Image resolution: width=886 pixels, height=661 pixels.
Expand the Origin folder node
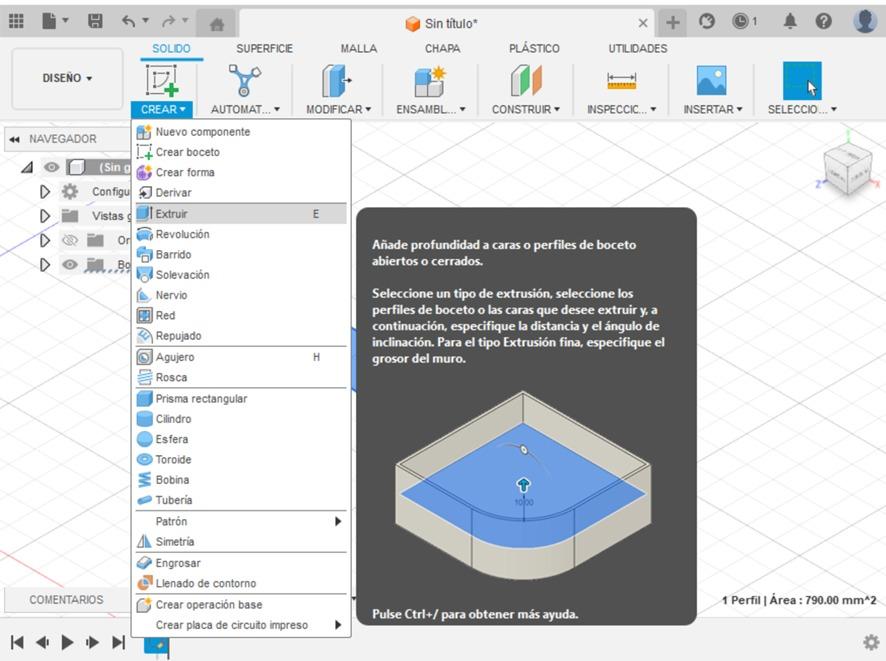[x=45, y=240]
